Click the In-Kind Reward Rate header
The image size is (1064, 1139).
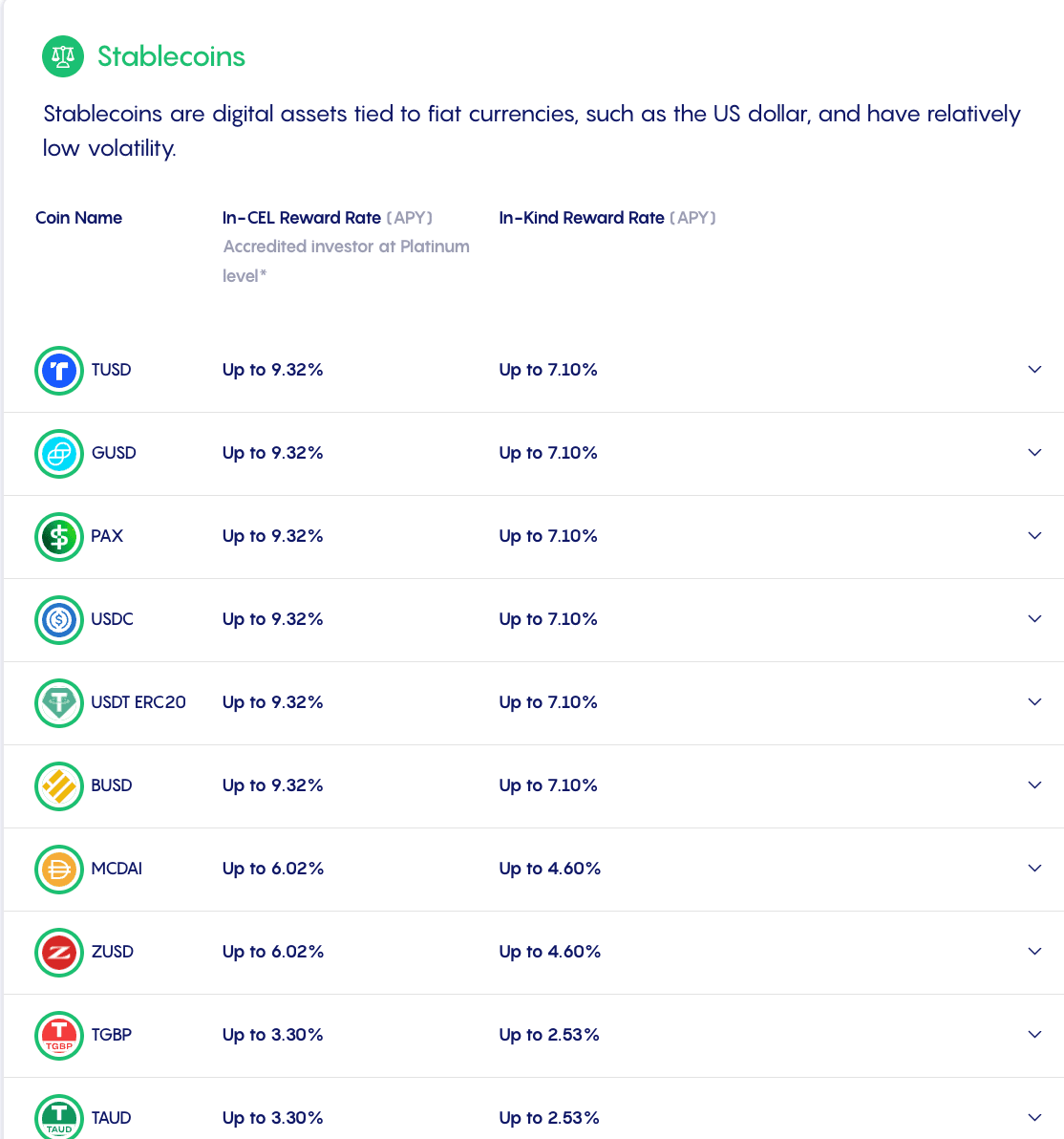pos(582,218)
